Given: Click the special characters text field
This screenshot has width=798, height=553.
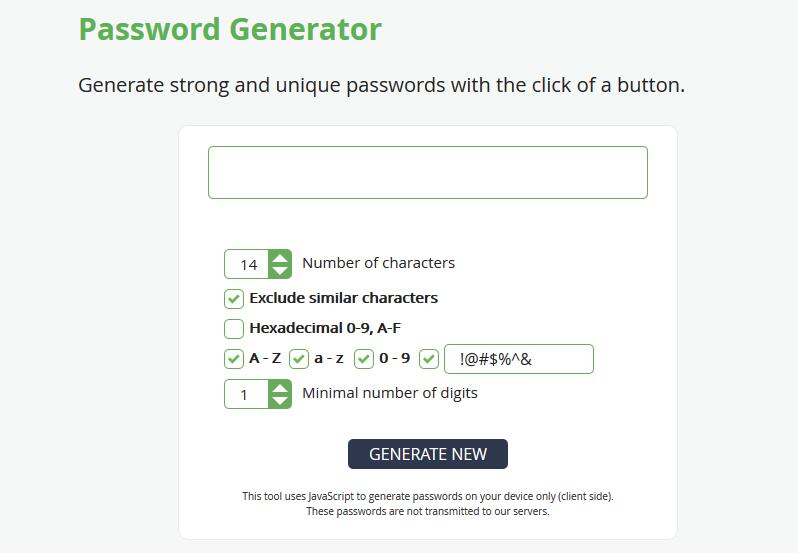Looking at the screenshot, I should (519, 359).
